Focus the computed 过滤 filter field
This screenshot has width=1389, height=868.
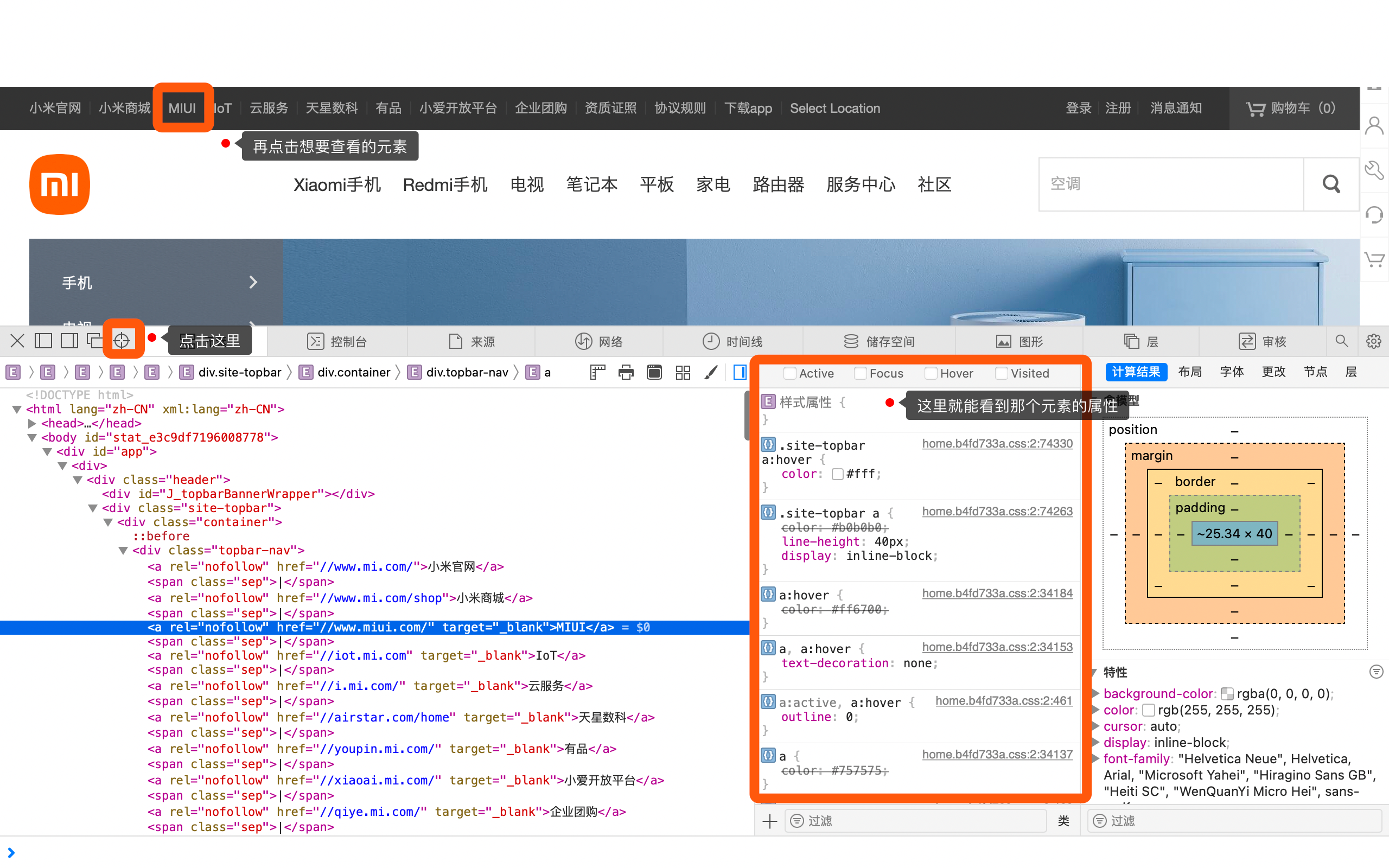(1235, 821)
